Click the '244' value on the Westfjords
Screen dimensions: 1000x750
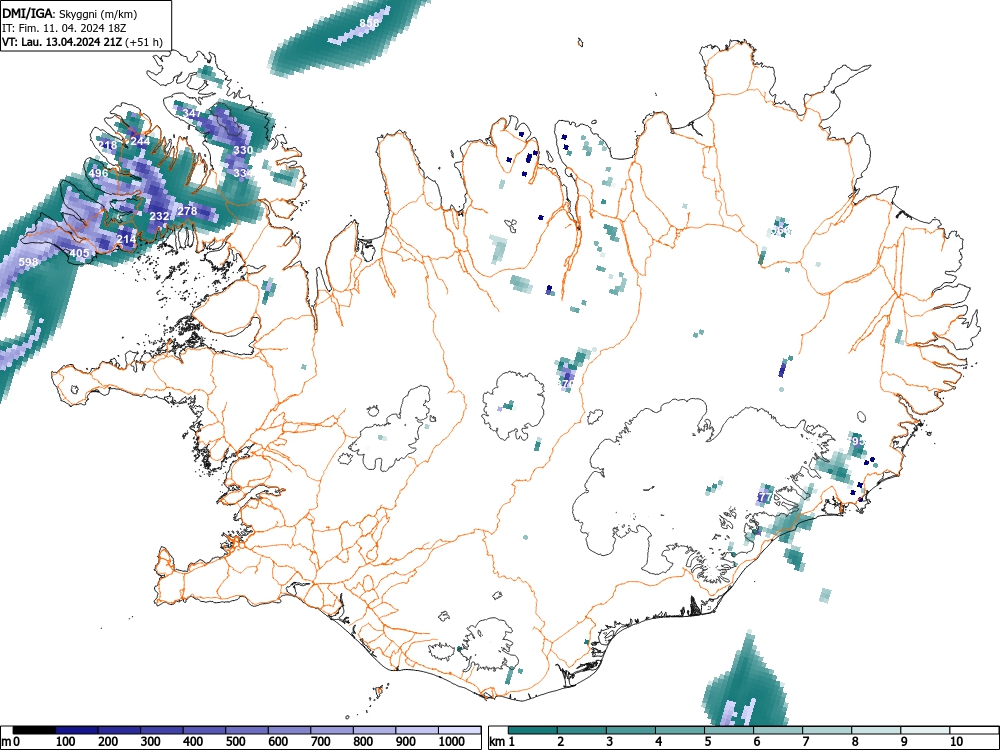click(x=140, y=141)
